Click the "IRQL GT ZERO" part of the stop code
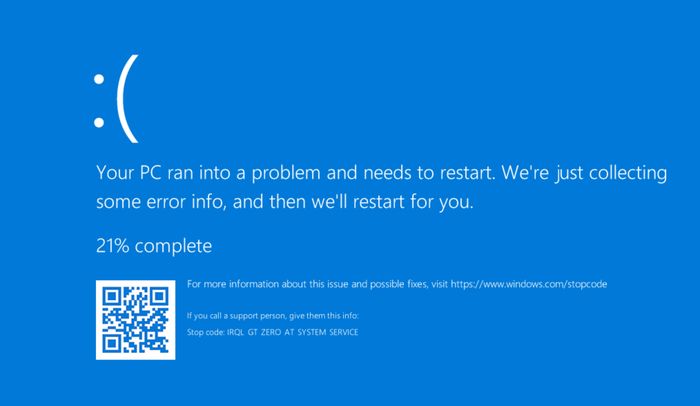Image resolution: width=700 pixels, height=406 pixels. tap(254, 332)
